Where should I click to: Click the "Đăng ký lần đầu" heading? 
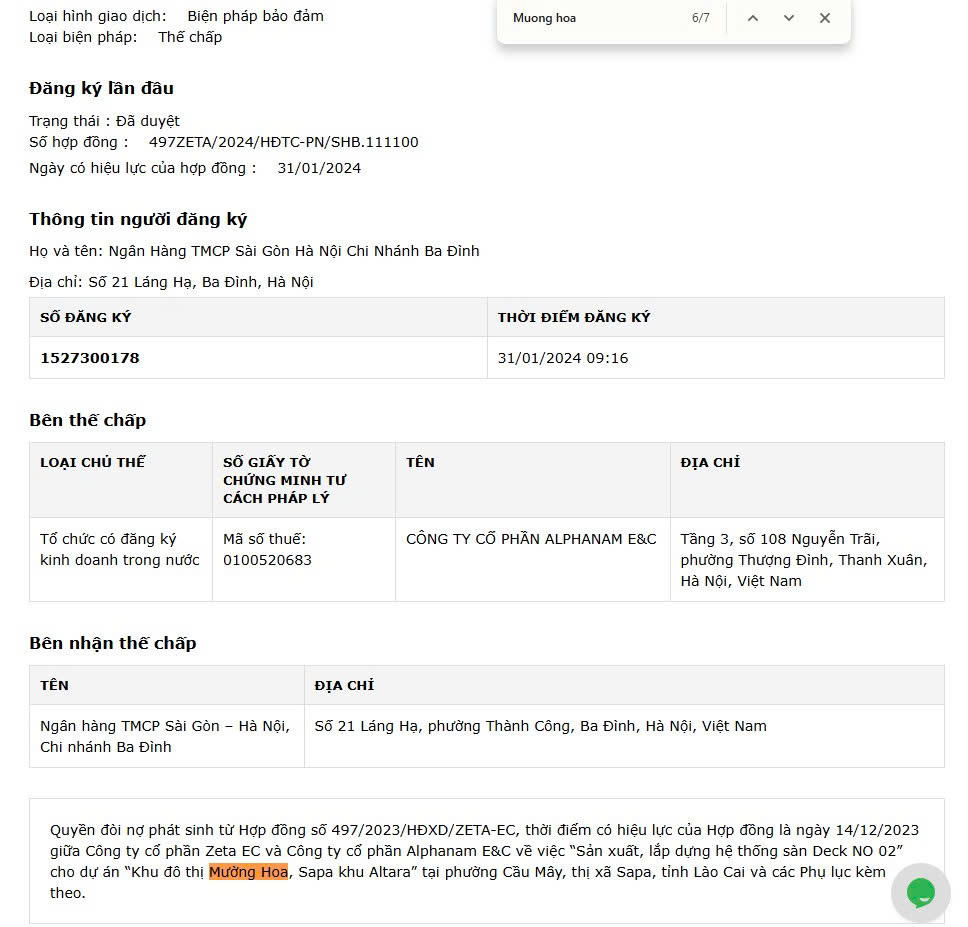coord(101,88)
